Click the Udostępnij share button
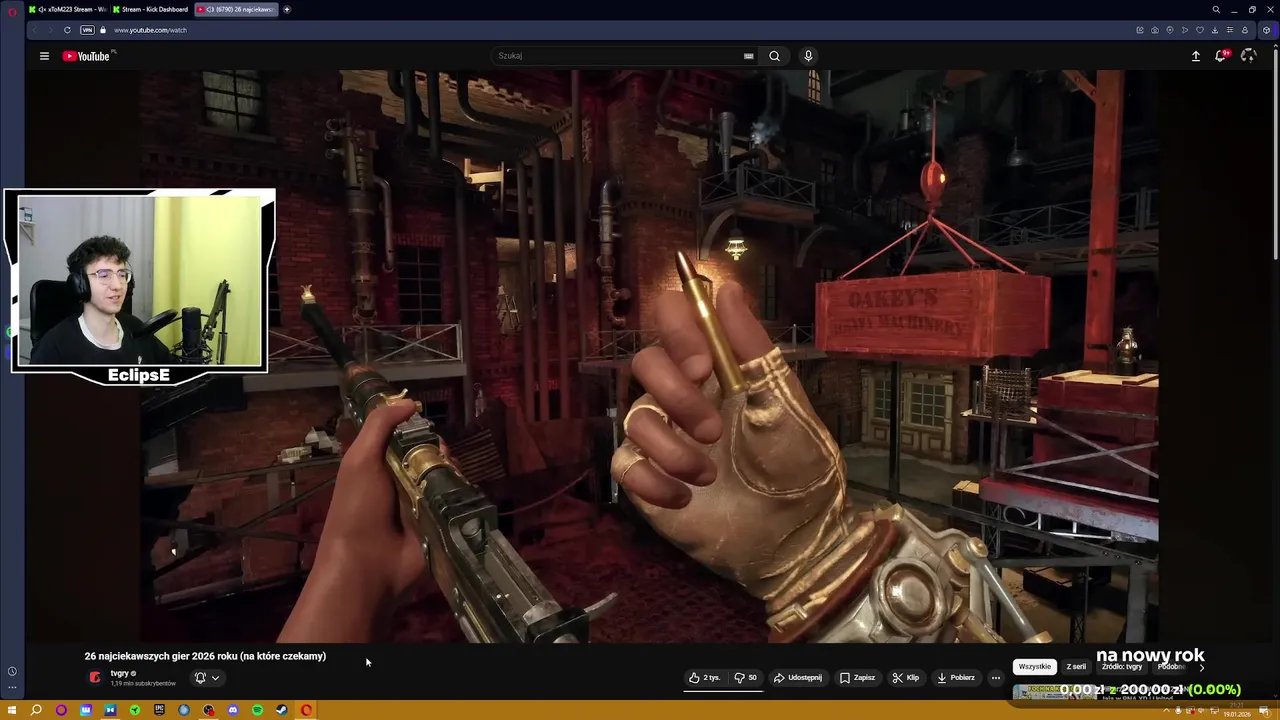 point(798,678)
